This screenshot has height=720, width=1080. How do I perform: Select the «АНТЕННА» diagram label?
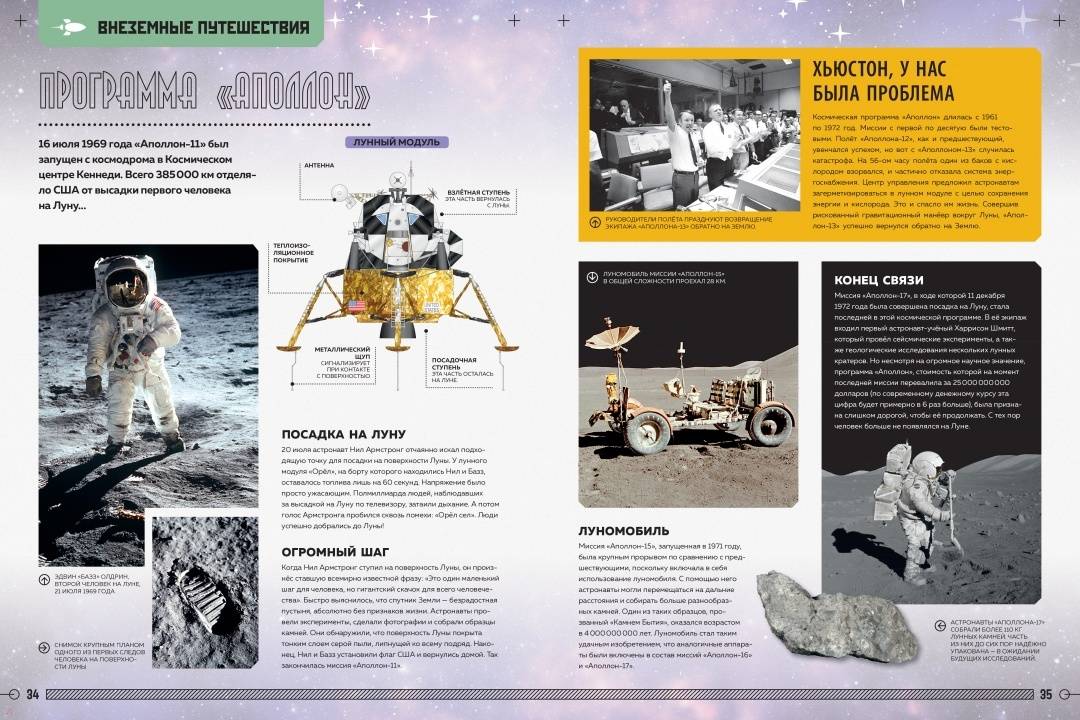coord(319,165)
